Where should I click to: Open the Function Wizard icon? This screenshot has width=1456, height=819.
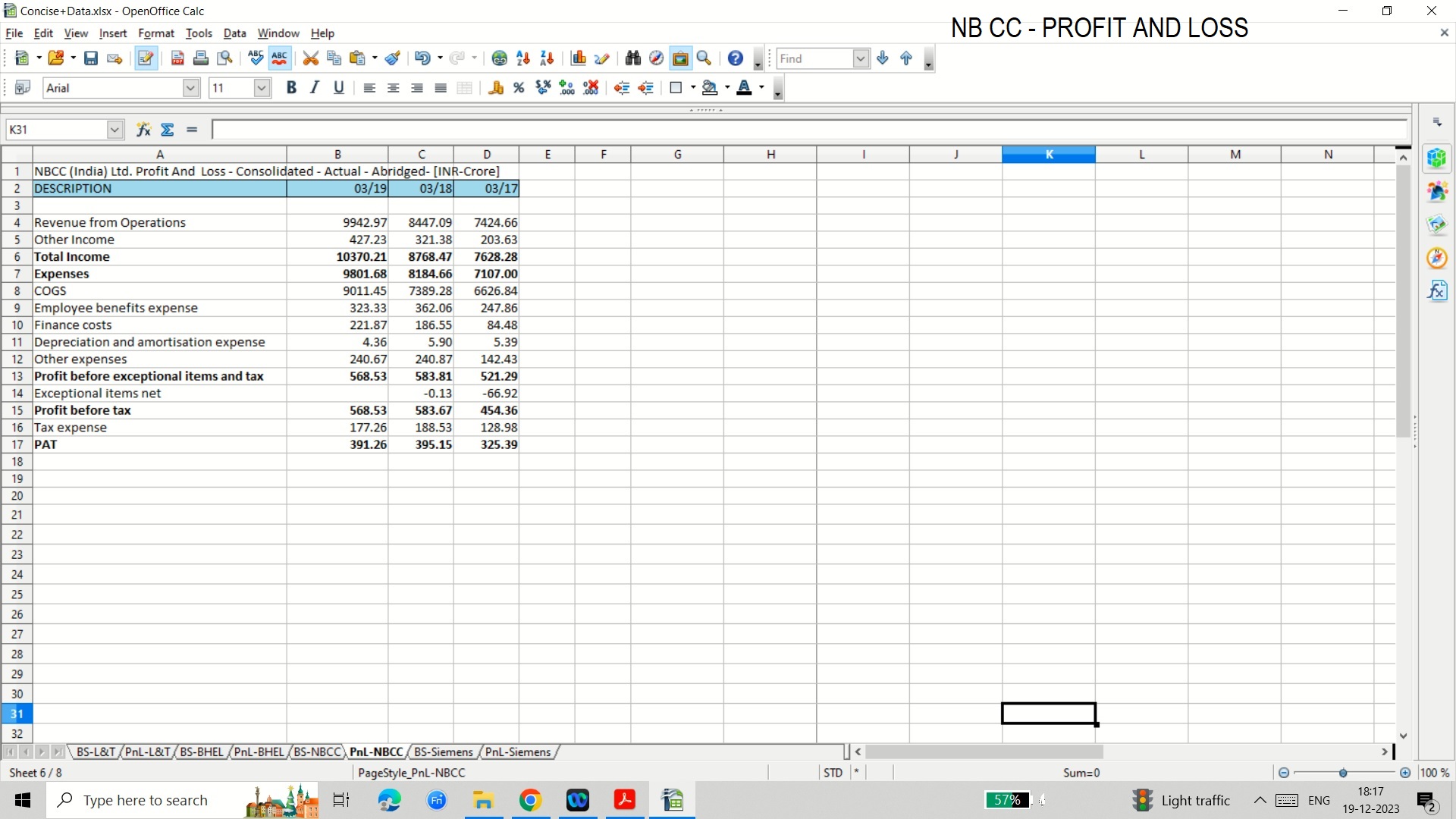(x=143, y=130)
